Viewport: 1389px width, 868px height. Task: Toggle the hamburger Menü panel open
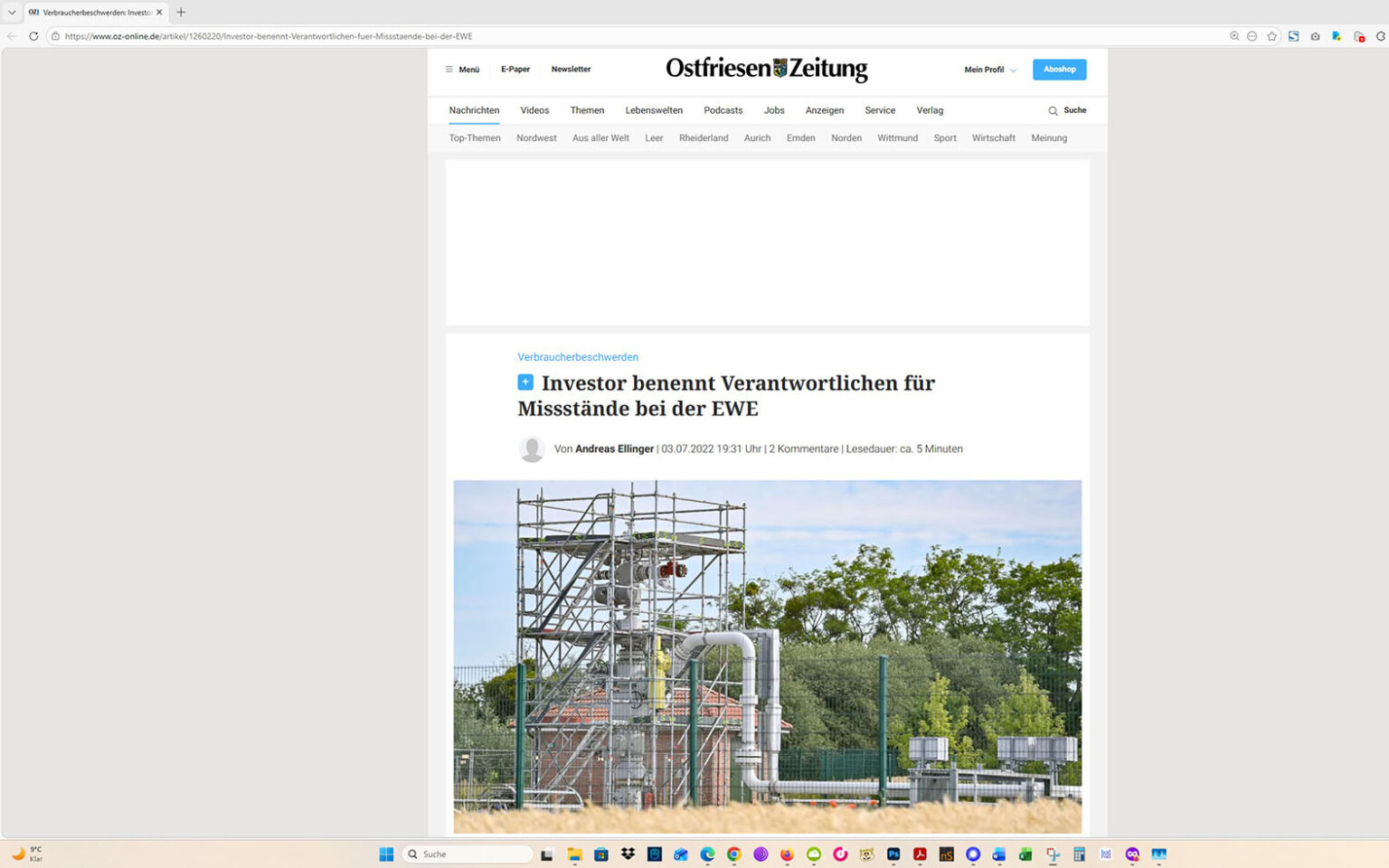coord(461,69)
